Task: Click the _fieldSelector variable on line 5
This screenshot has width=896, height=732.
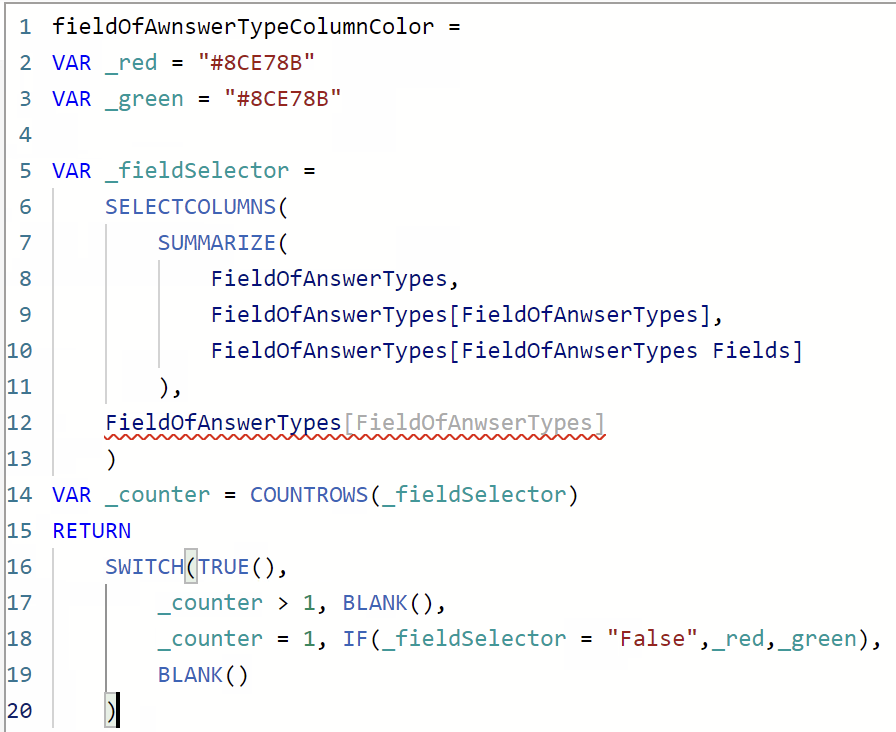Action: (197, 171)
